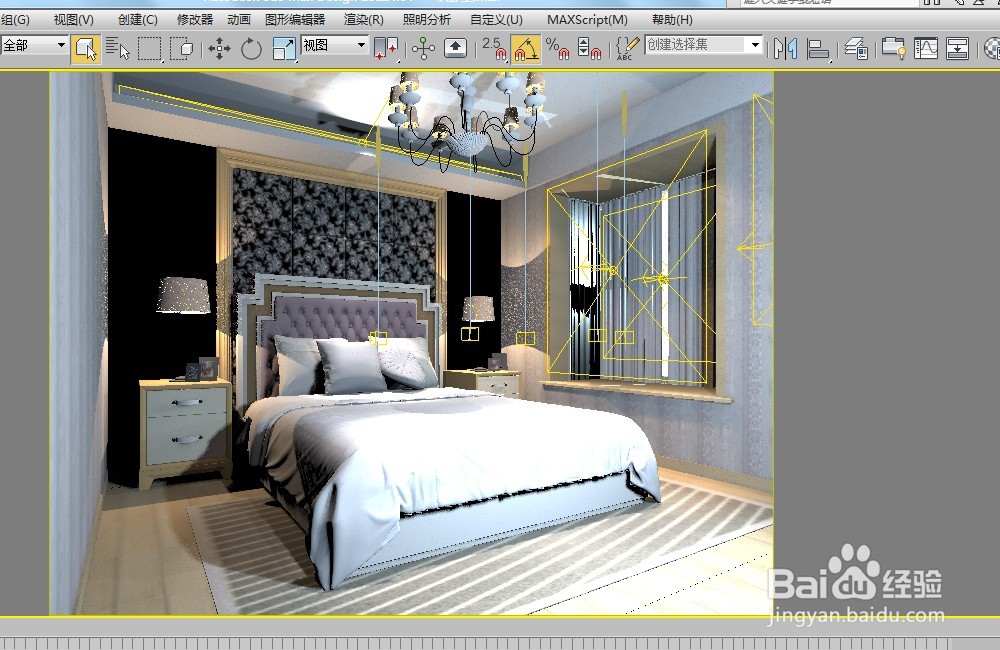Activate the Select and Scale tool

284,48
